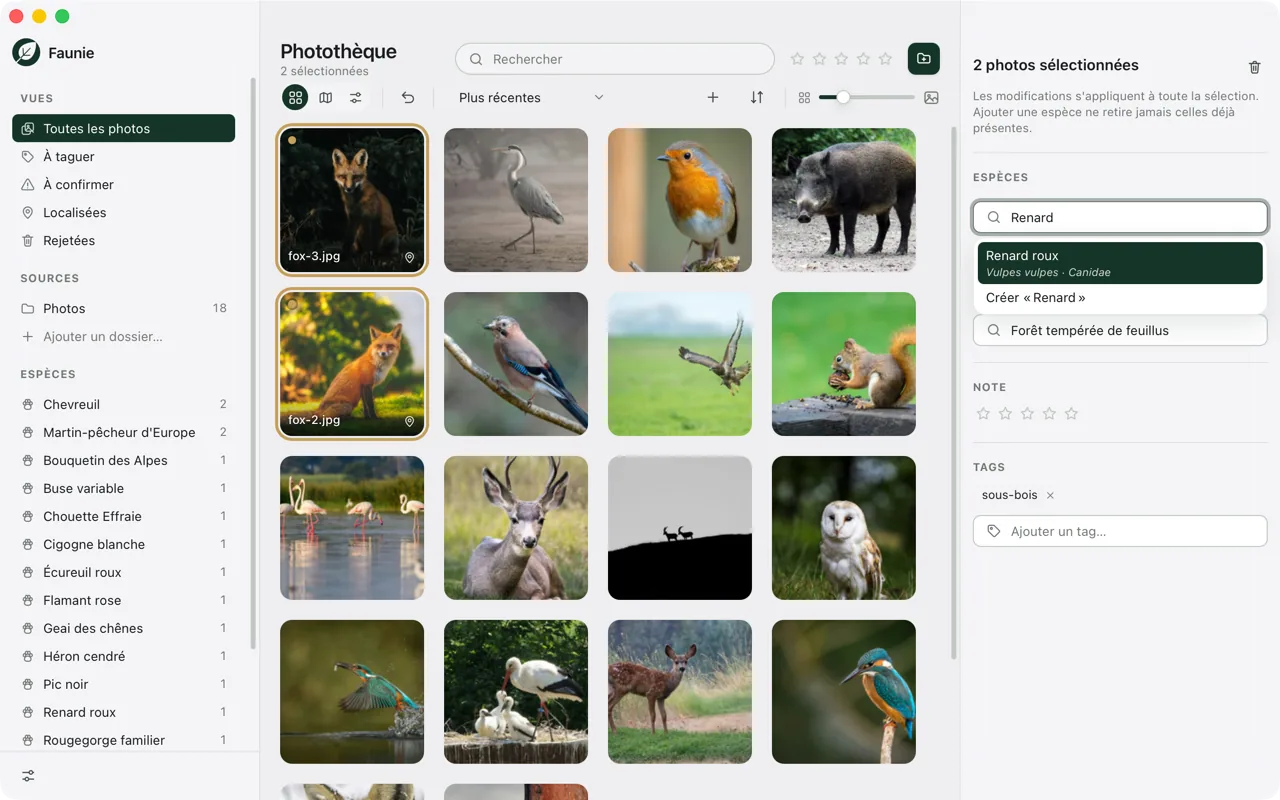Viewport: 1280px width, 800px height.
Task: Set the header rating filter to one star
Action: click(797, 59)
